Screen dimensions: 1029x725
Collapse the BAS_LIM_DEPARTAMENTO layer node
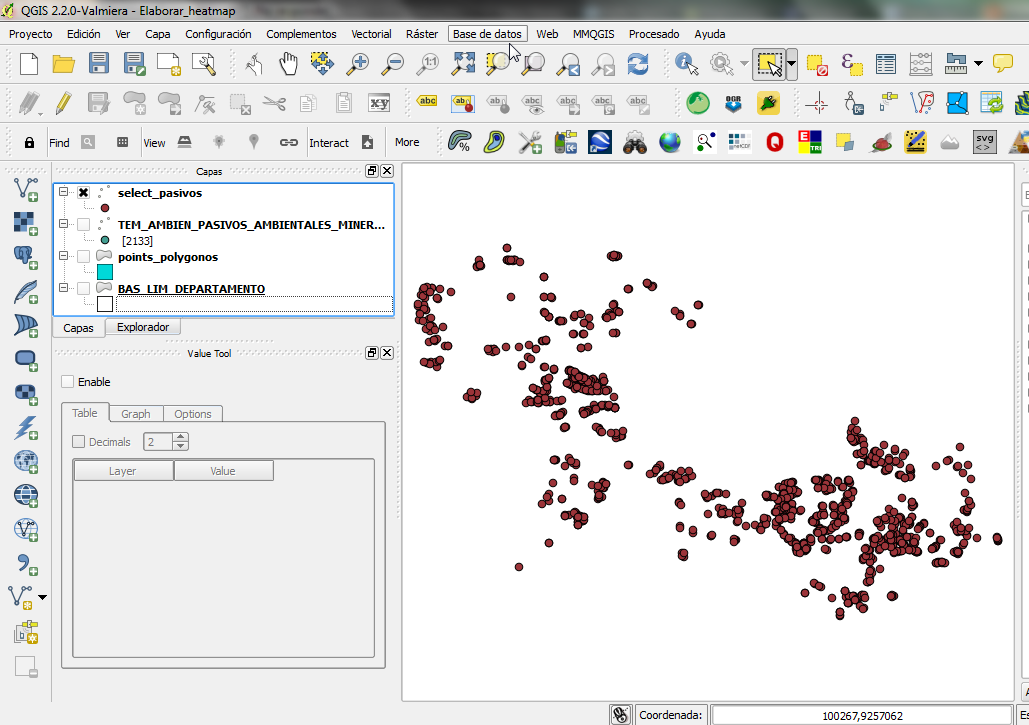pos(63,287)
